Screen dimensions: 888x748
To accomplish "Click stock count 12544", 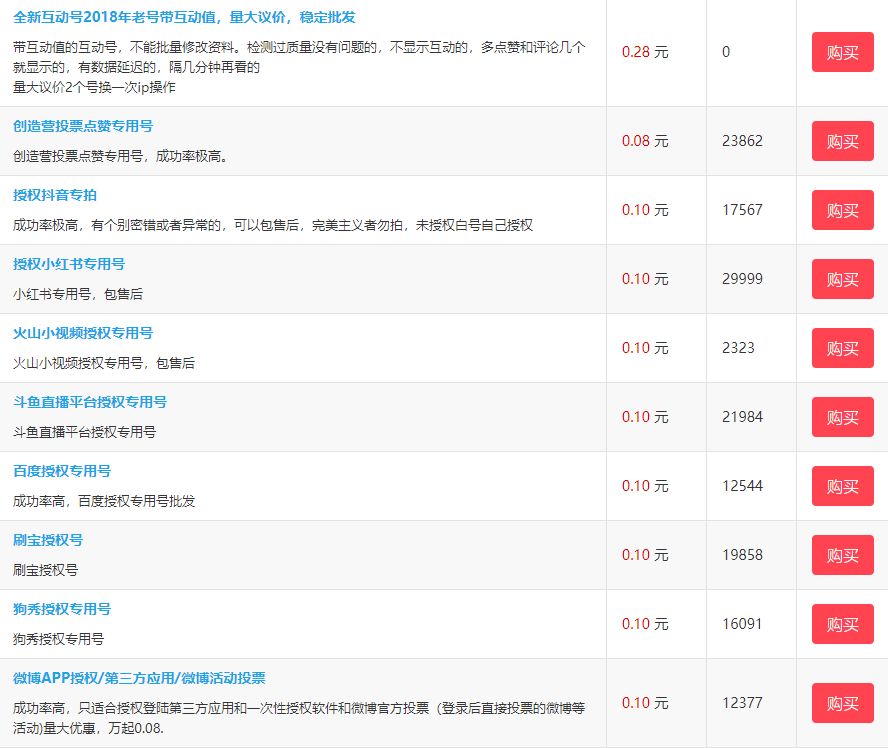I will tap(742, 486).
